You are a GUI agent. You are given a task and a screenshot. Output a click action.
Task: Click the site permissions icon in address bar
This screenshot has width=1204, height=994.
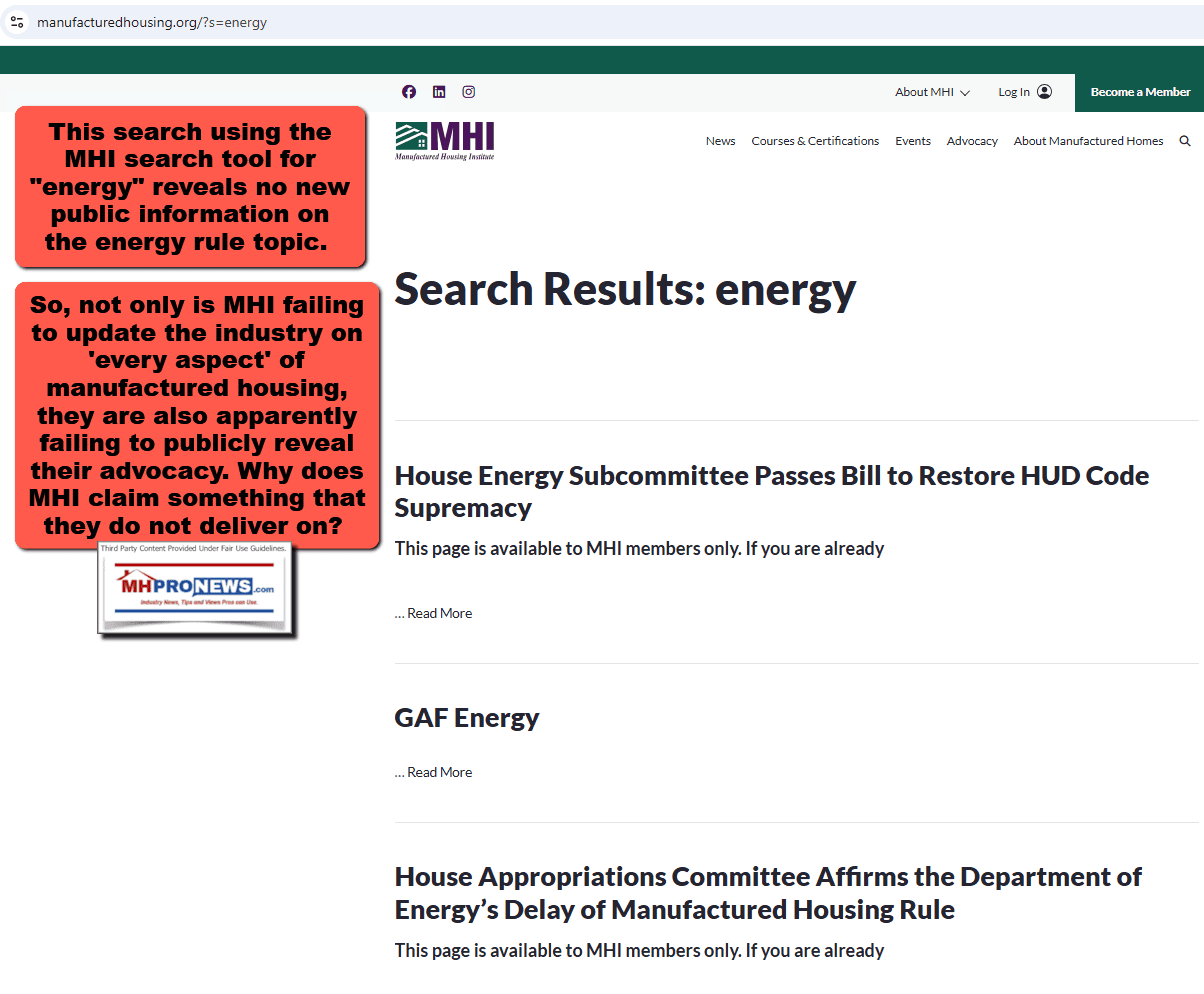(16, 21)
